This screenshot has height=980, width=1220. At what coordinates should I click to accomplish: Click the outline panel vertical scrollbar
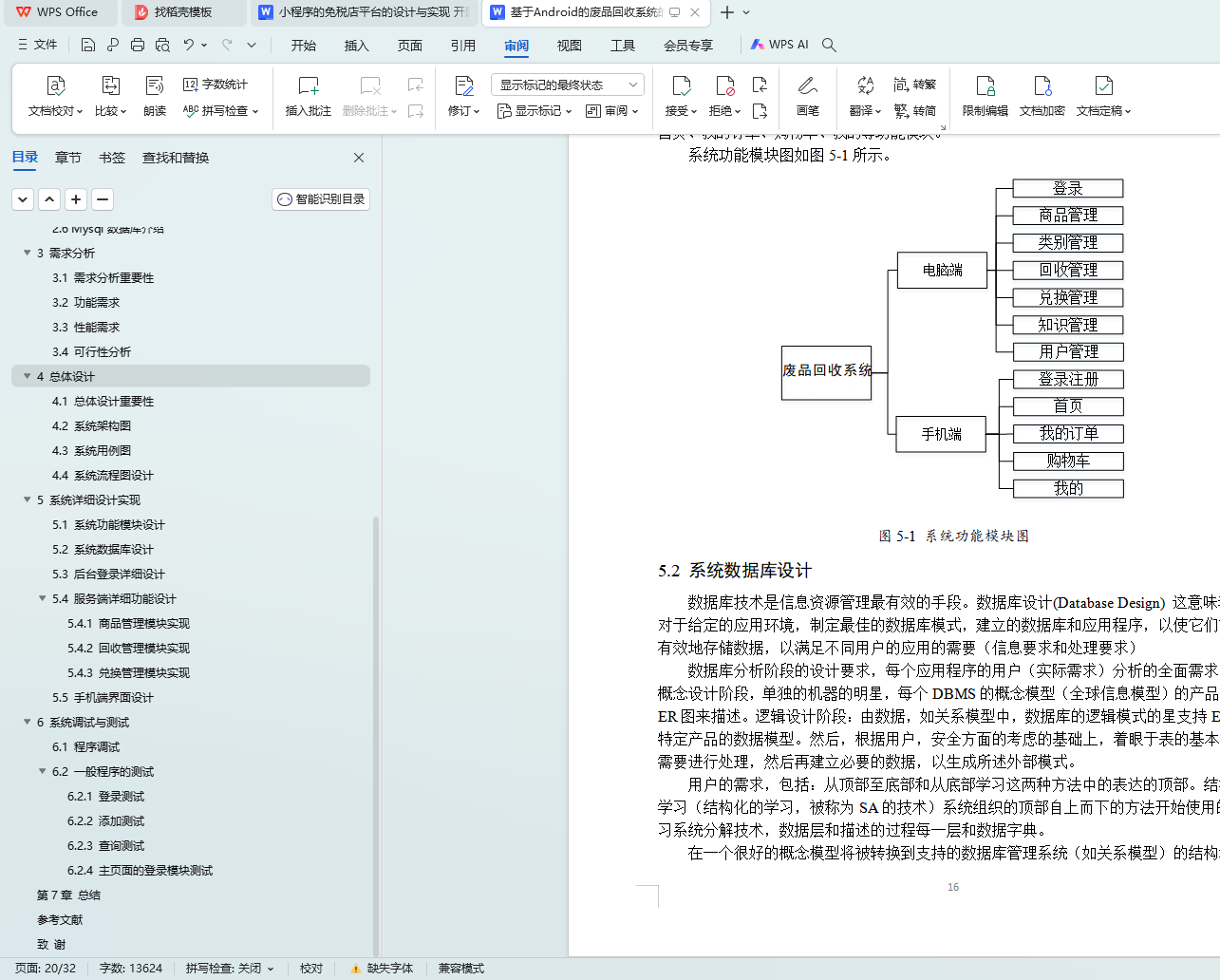[x=376, y=736]
